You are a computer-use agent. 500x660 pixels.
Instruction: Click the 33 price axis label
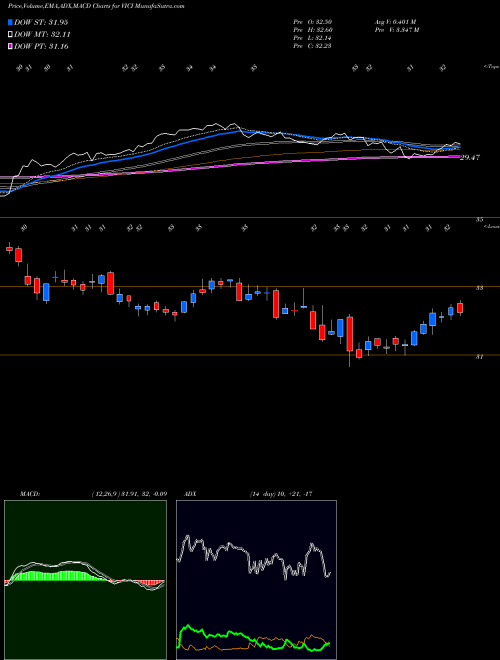[479, 288]
